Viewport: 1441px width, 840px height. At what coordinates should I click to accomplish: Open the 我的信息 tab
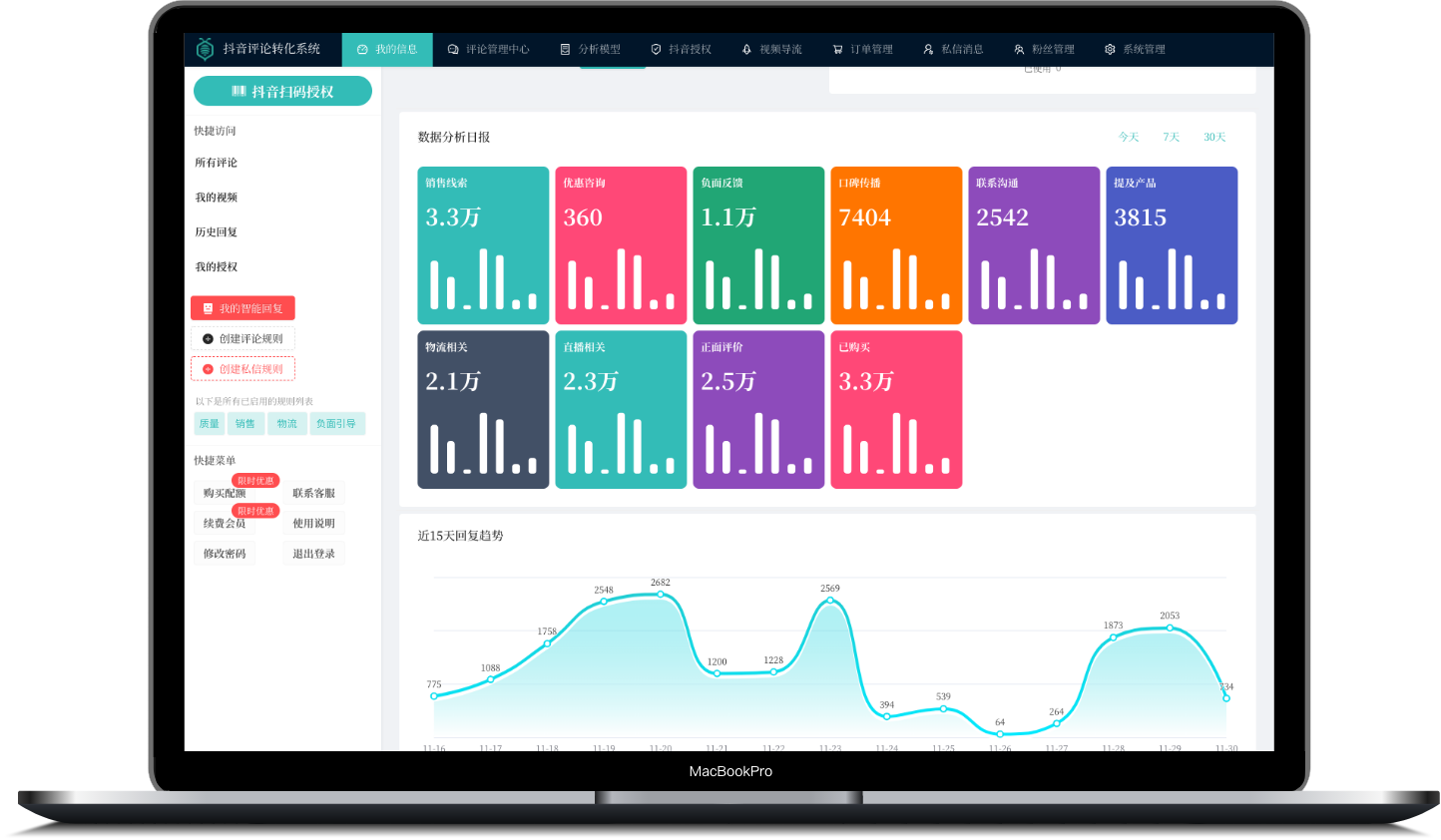tap(387, 50)
